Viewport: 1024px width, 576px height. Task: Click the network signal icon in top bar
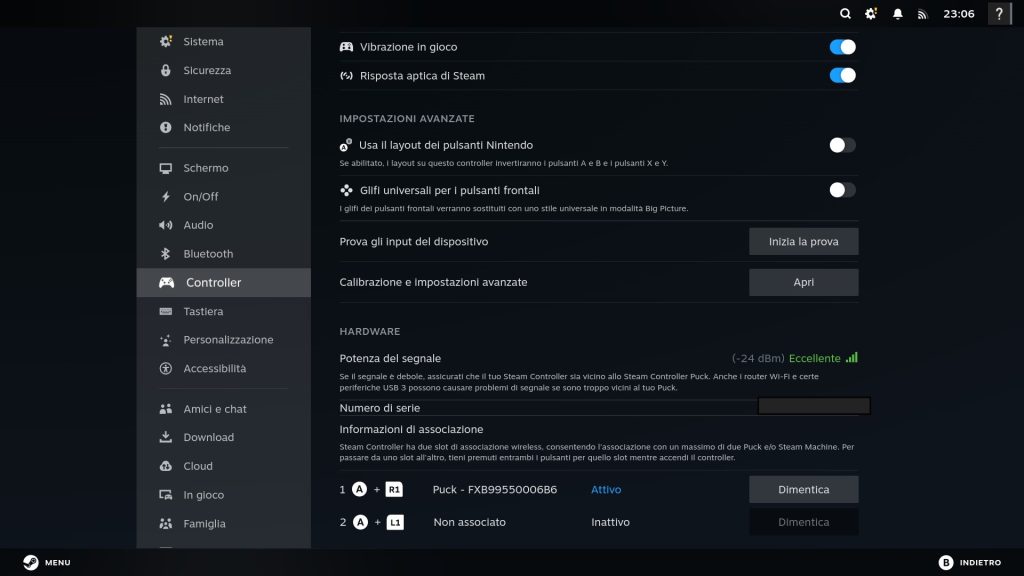coord(923,14)
